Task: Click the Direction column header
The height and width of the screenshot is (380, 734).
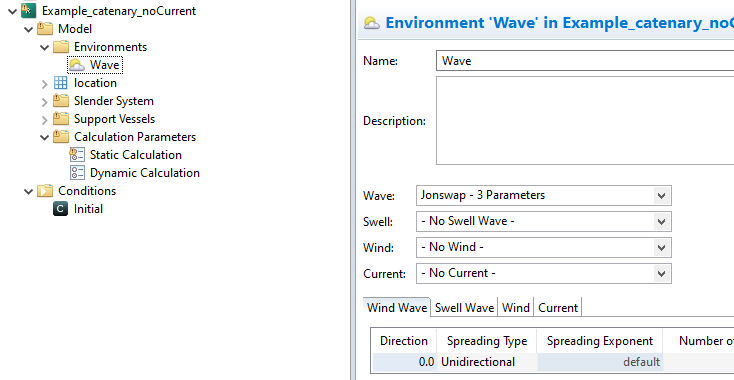Action: [x=404, y=341]
